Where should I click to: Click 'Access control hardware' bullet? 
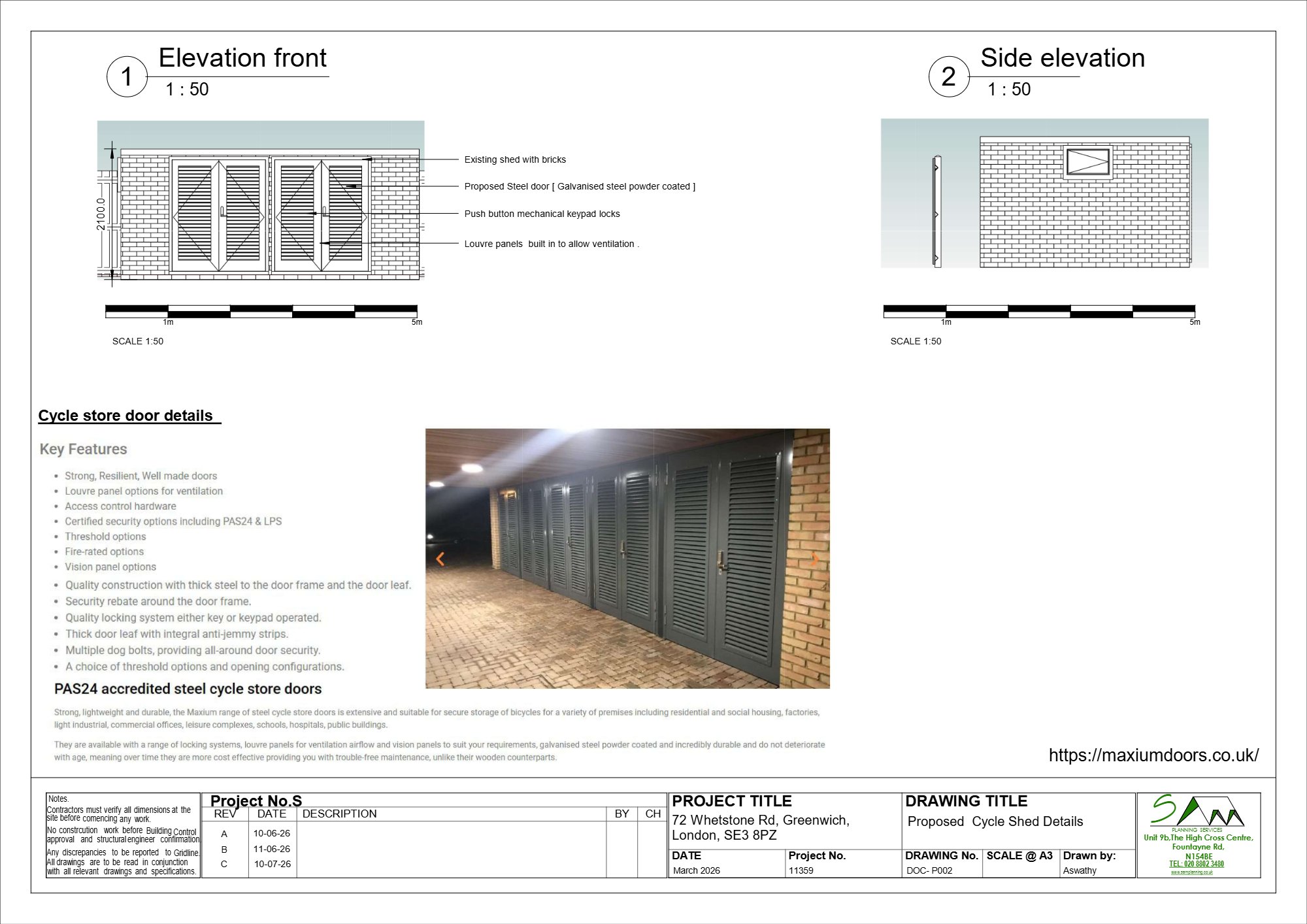[120, 506]
